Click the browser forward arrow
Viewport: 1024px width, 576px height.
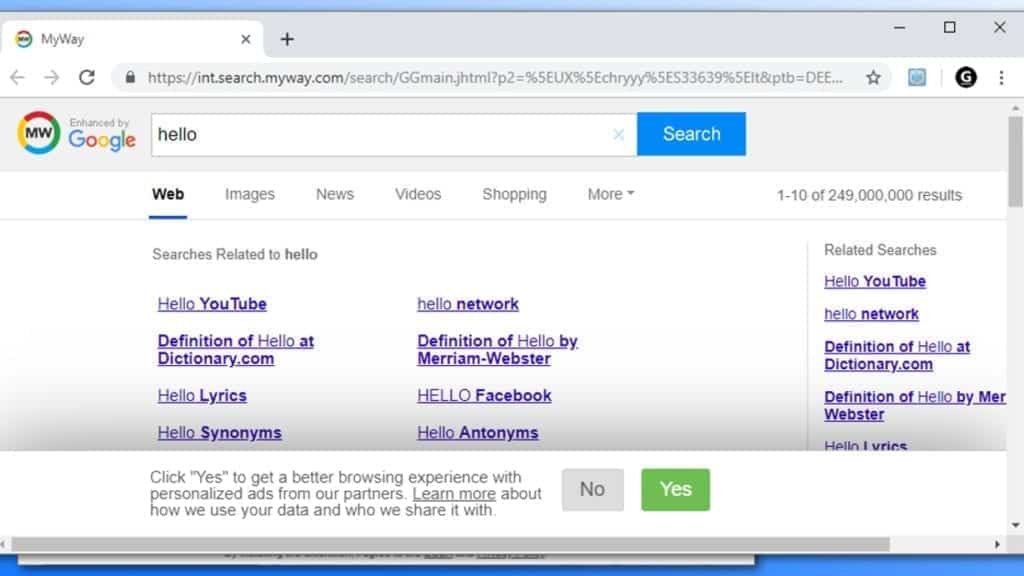52,78
